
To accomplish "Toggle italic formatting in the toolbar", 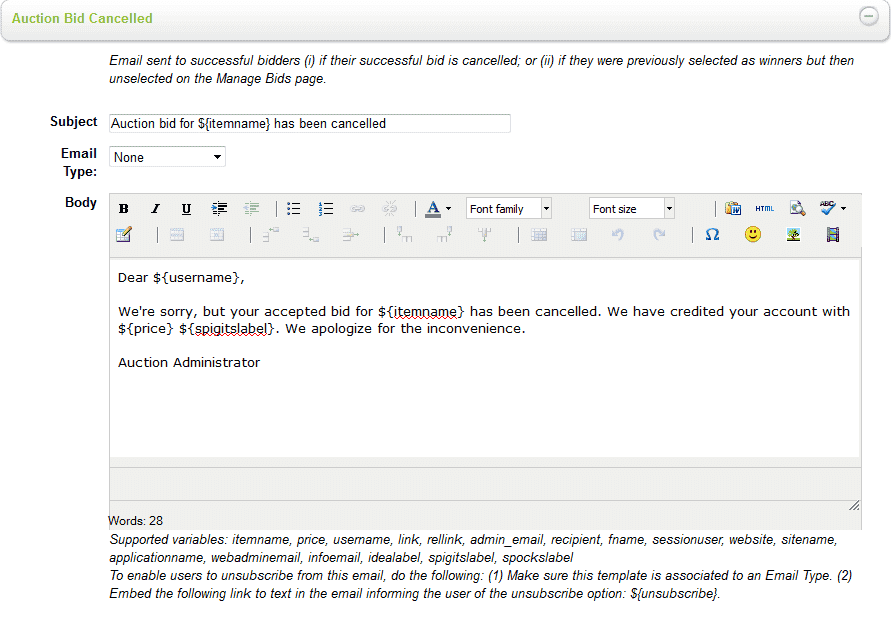I will (x=155, y=209).
